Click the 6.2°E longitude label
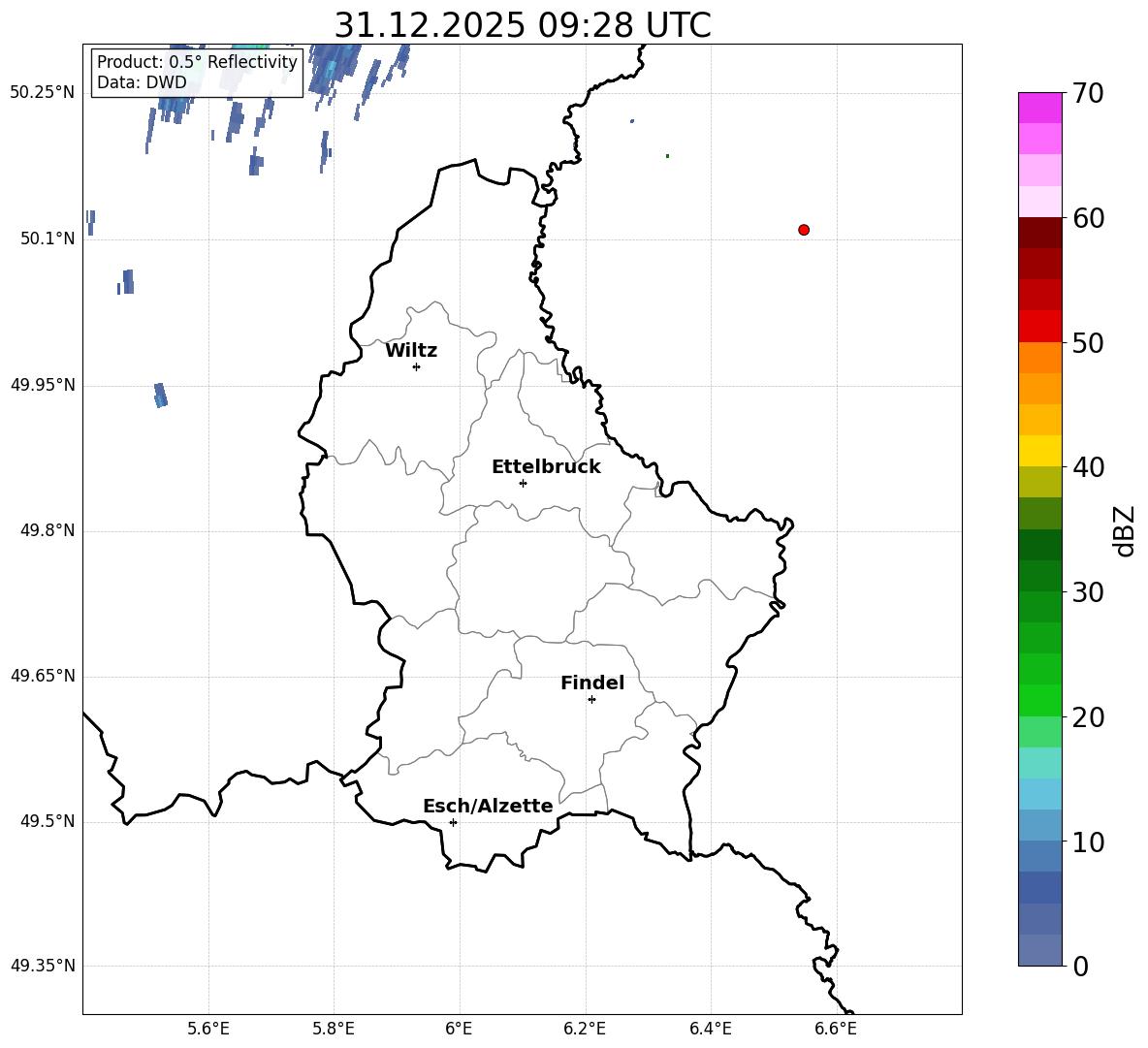The width and height of the screenshot is (1148, 1048). (x=585, y=1029)
